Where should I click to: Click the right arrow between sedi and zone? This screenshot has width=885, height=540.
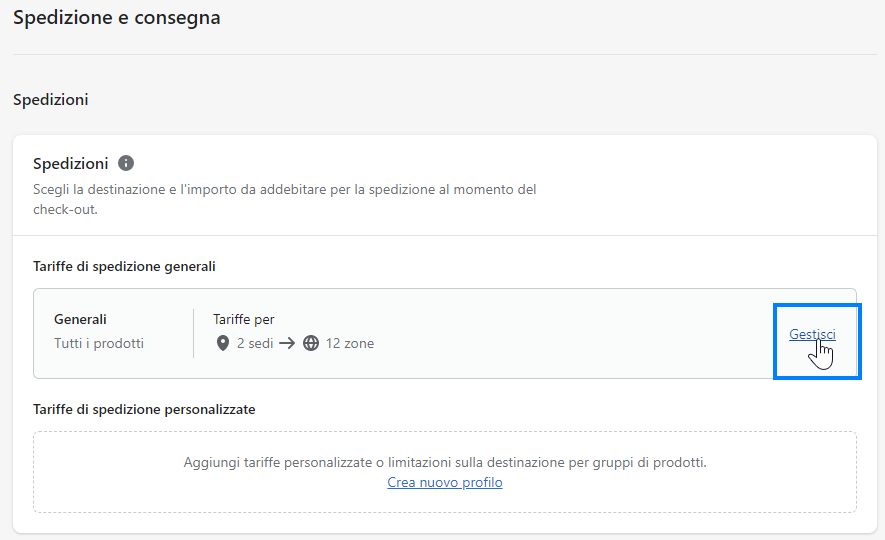(287, 343)
